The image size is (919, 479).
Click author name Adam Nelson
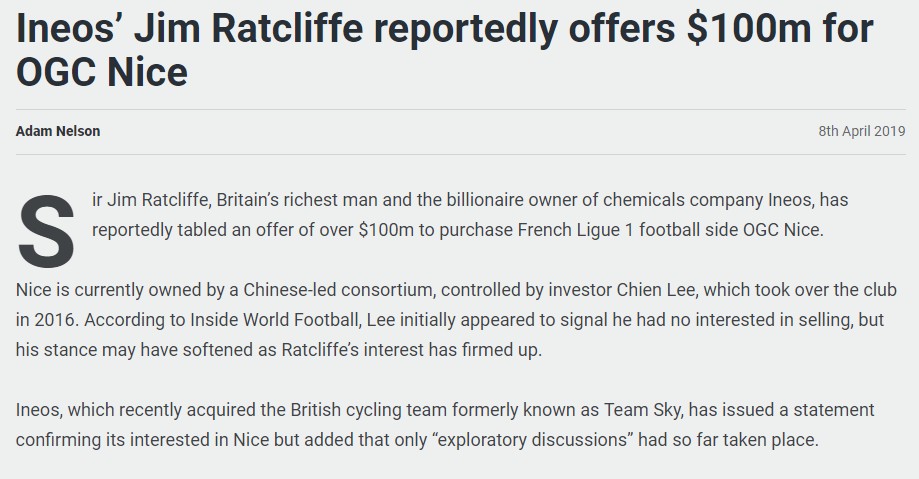tap(58, 131)
